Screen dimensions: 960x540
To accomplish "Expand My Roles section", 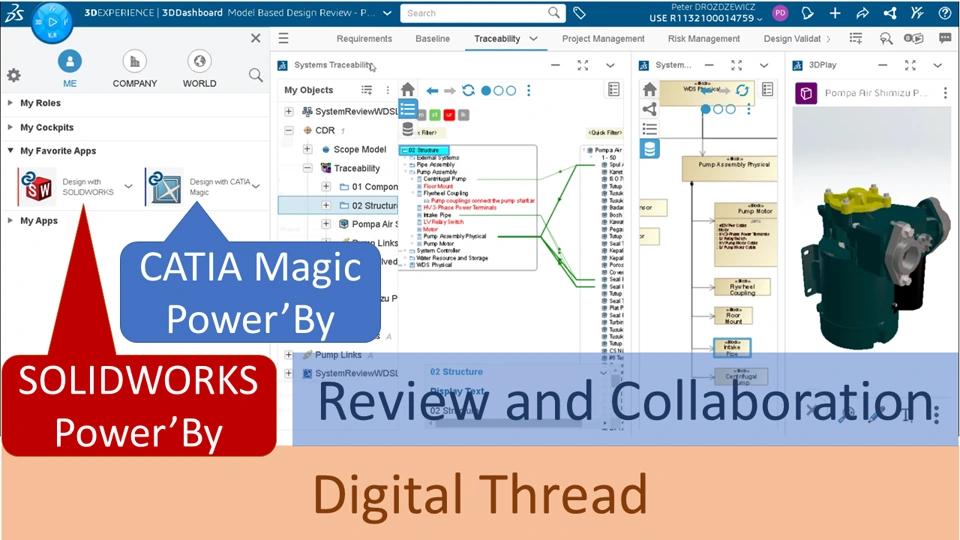I will (10, 103).
